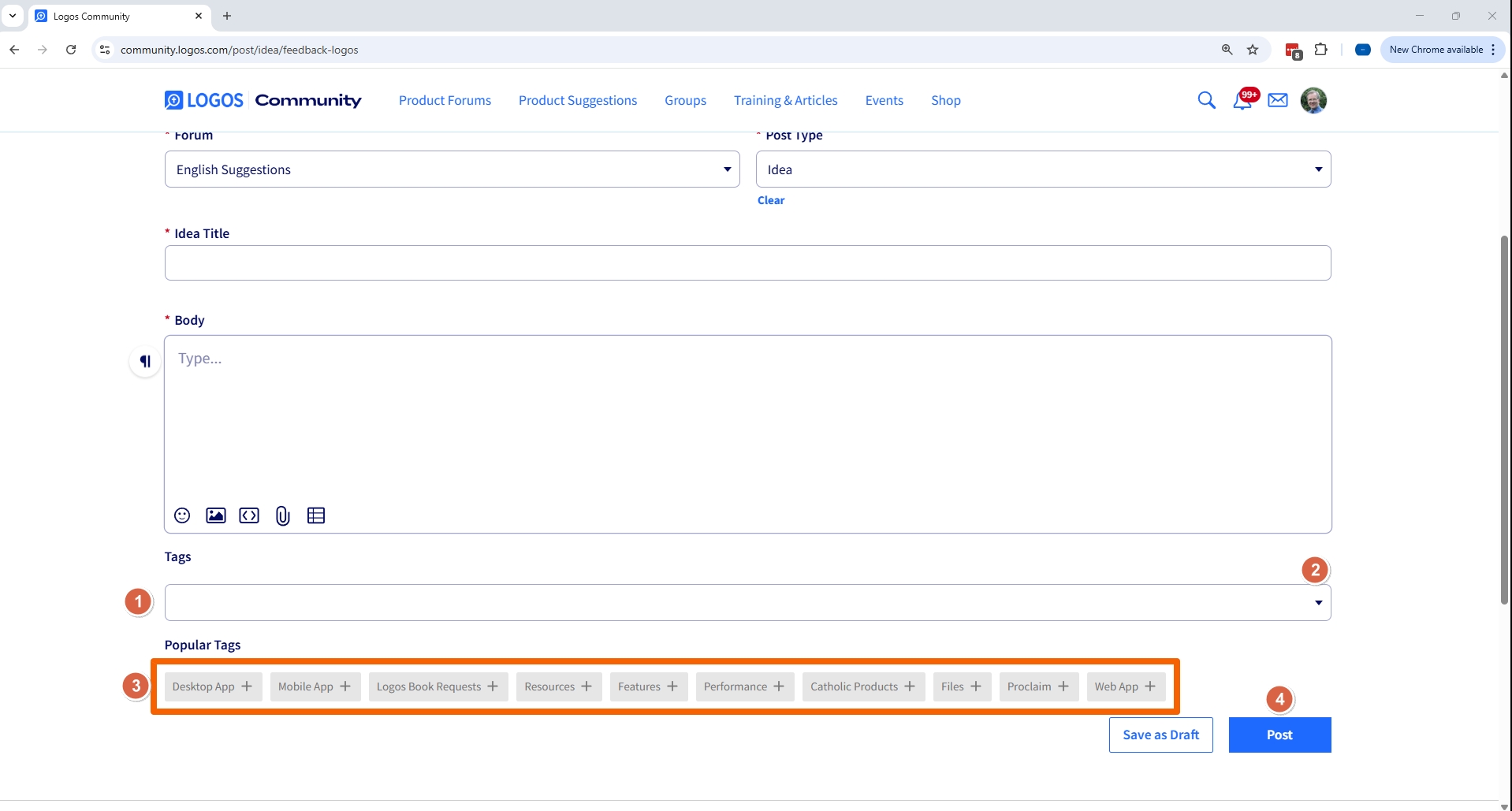Open the user profile avatar
1512x811 pixels.
coord(1313,100)
